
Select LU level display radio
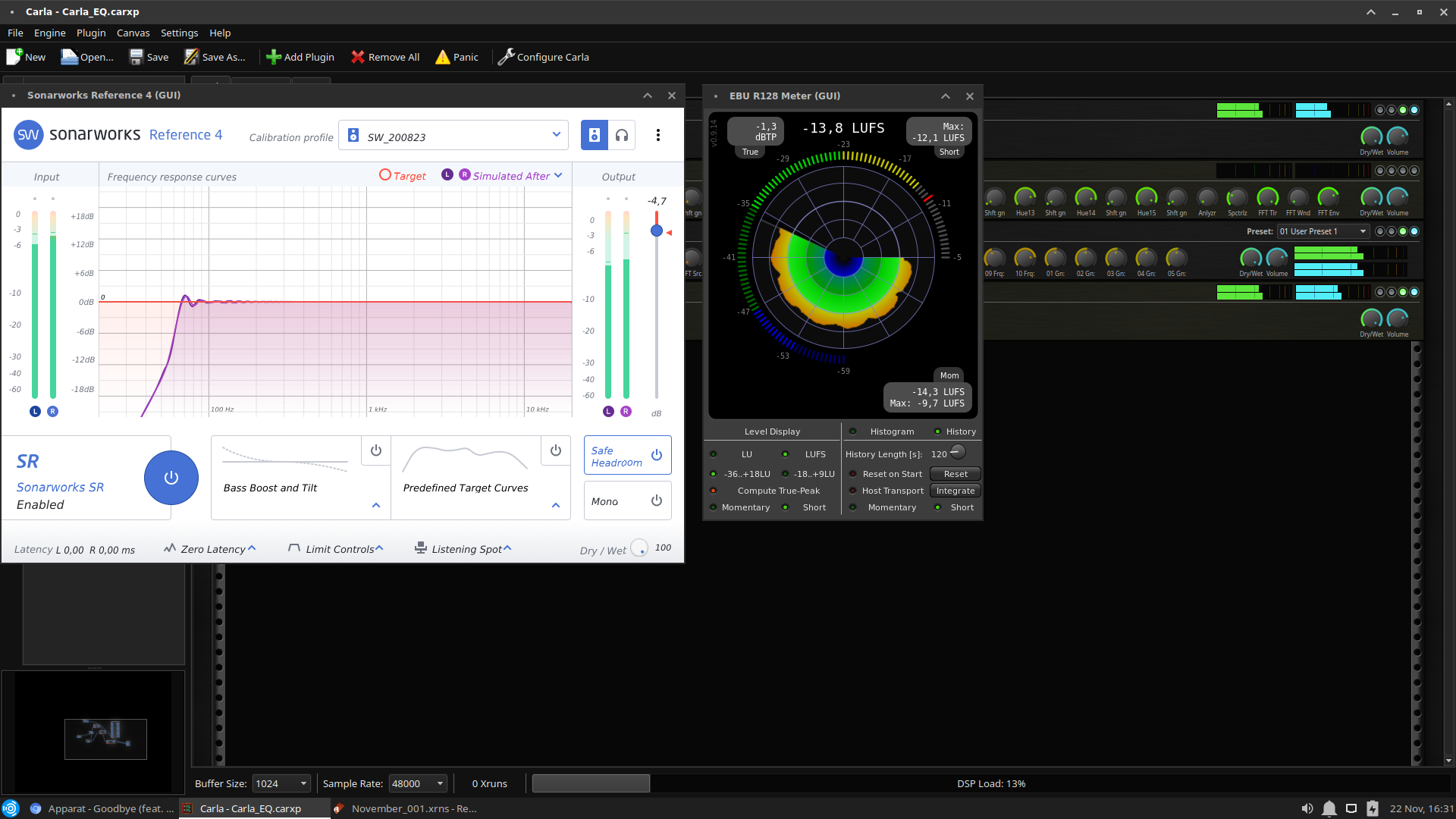click(713, 454)
